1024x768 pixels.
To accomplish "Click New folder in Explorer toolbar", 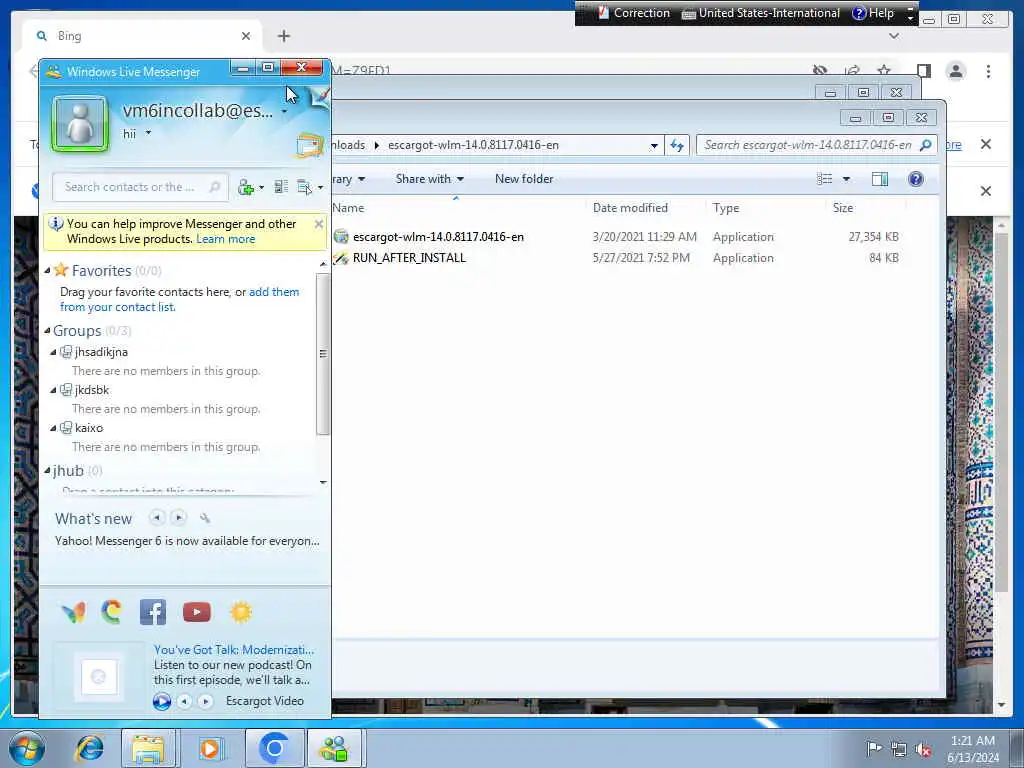I will click(x=524, y=179).
